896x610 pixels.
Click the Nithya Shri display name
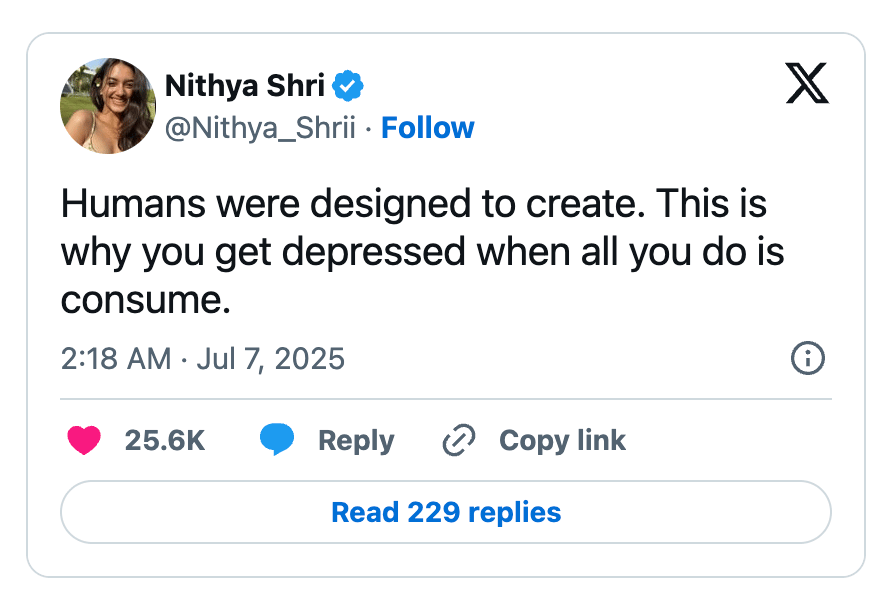pyautogui.click(x=244, y=87)
